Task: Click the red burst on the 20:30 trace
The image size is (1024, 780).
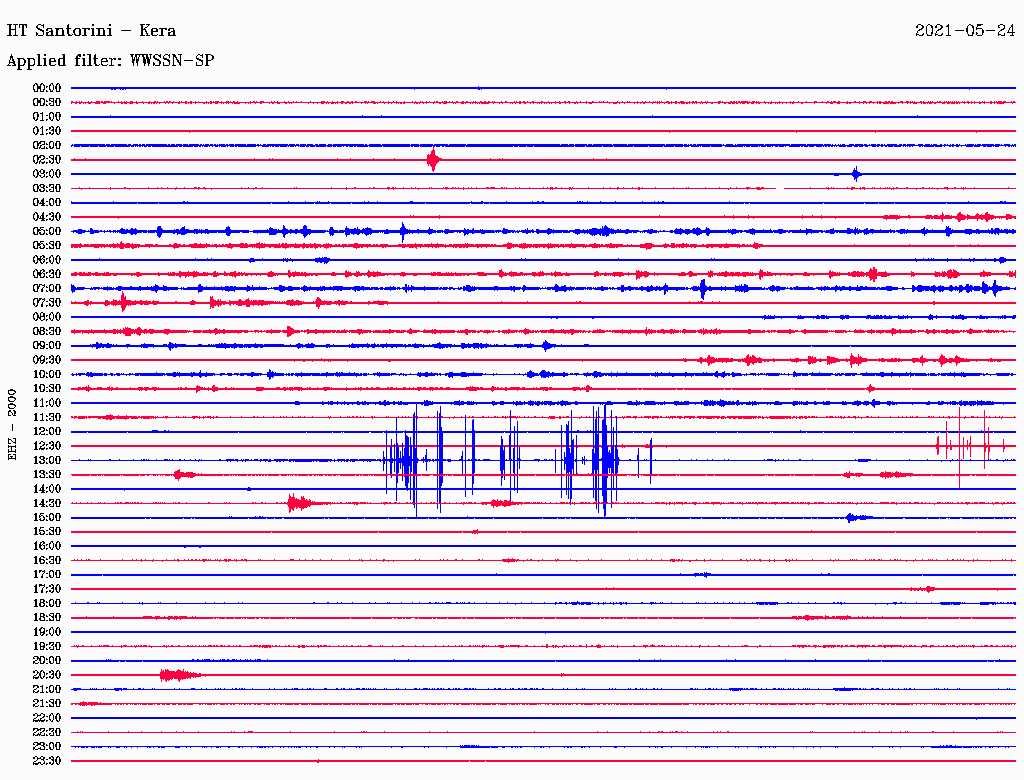Action: point(180,675)
